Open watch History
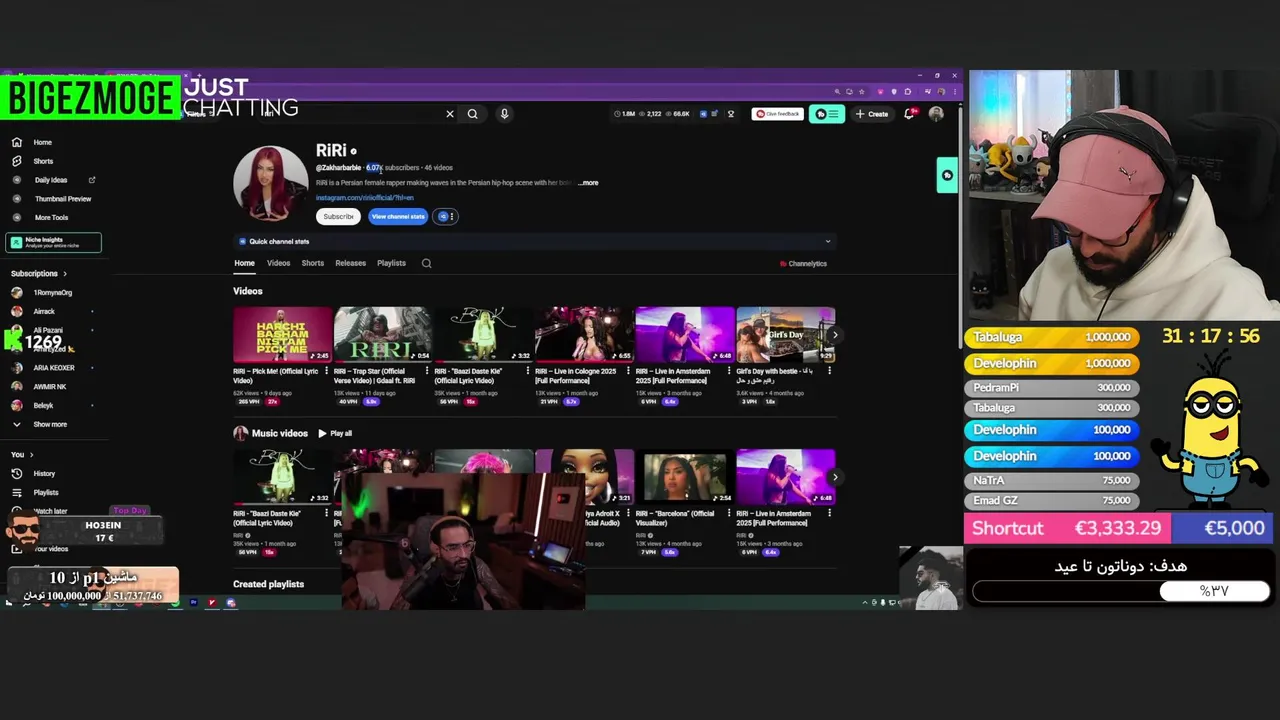This screenshot has width=1280, height=720. pyautogui.click(x=44, y=473)
